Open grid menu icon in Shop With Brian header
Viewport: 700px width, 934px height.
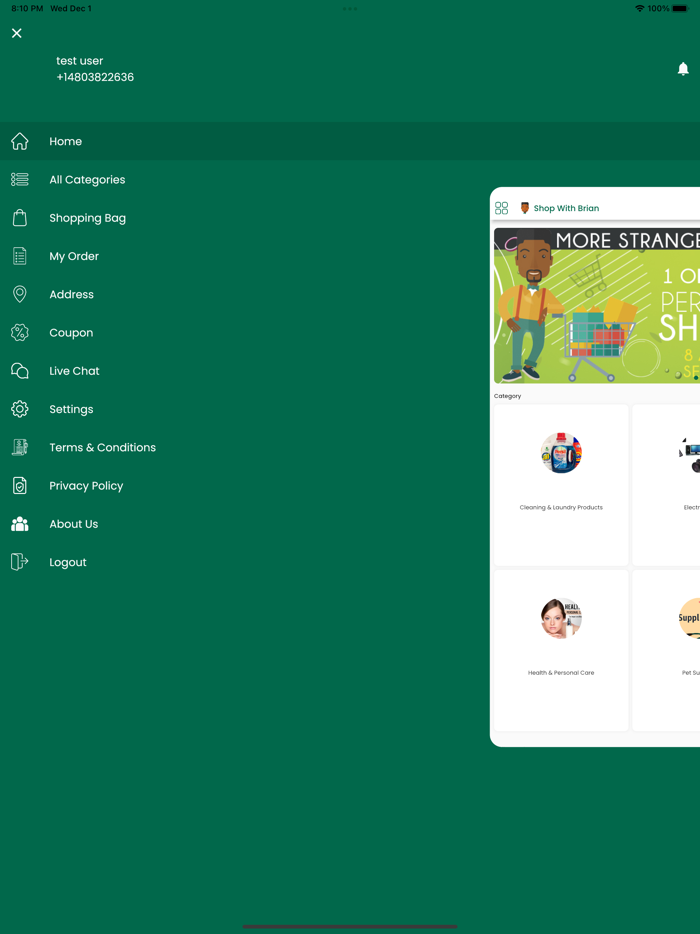coord(502,208)
